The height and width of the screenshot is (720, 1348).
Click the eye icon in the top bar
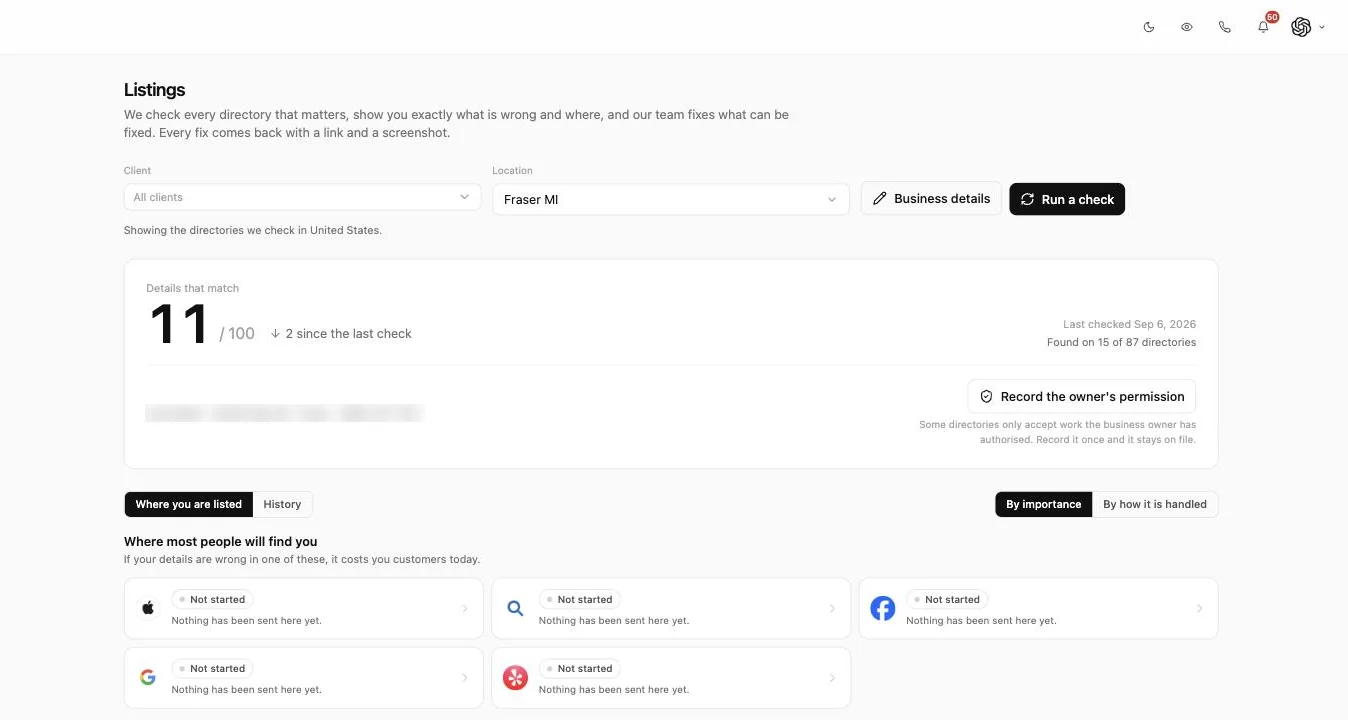[x=1187, y=27]
